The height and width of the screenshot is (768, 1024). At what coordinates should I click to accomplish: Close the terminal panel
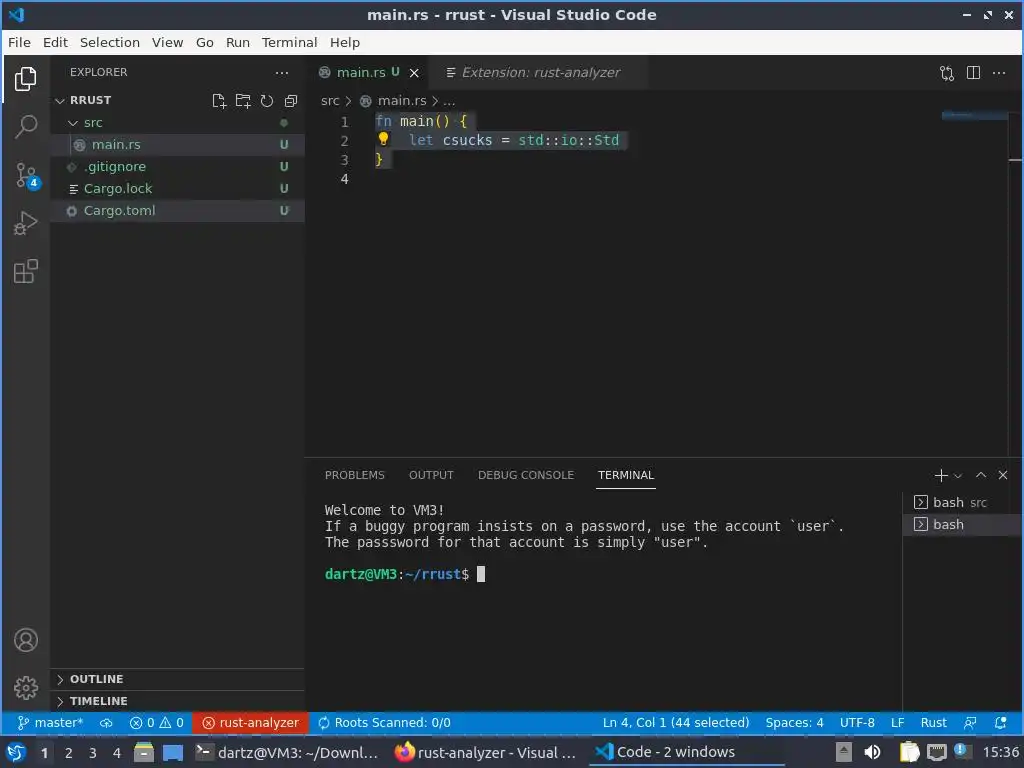(1003, 475)
